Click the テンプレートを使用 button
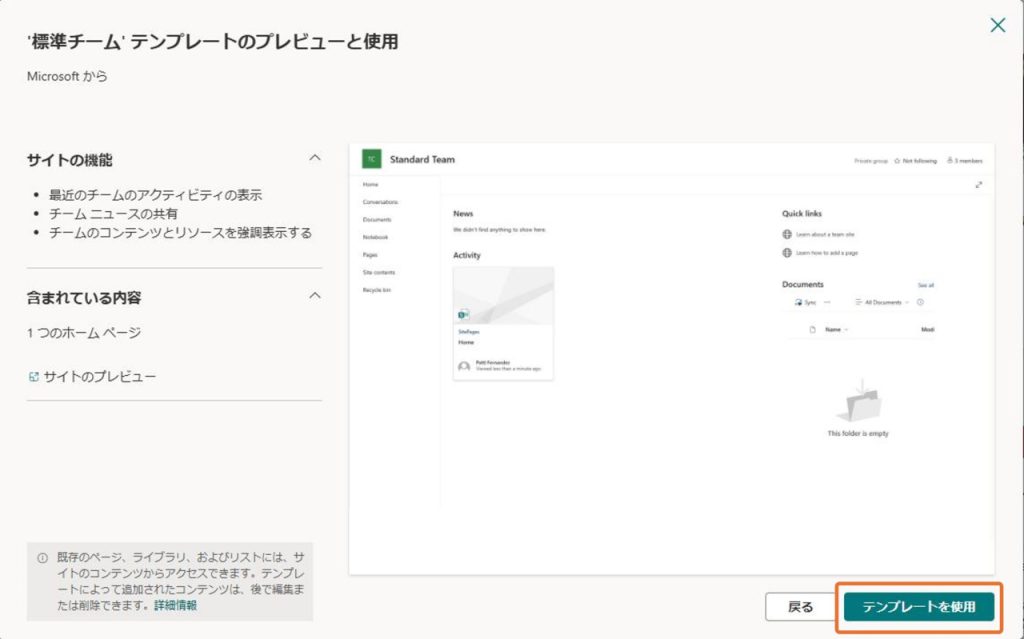1024x639 pixels. pyautogui.click(x=919, y=607)
